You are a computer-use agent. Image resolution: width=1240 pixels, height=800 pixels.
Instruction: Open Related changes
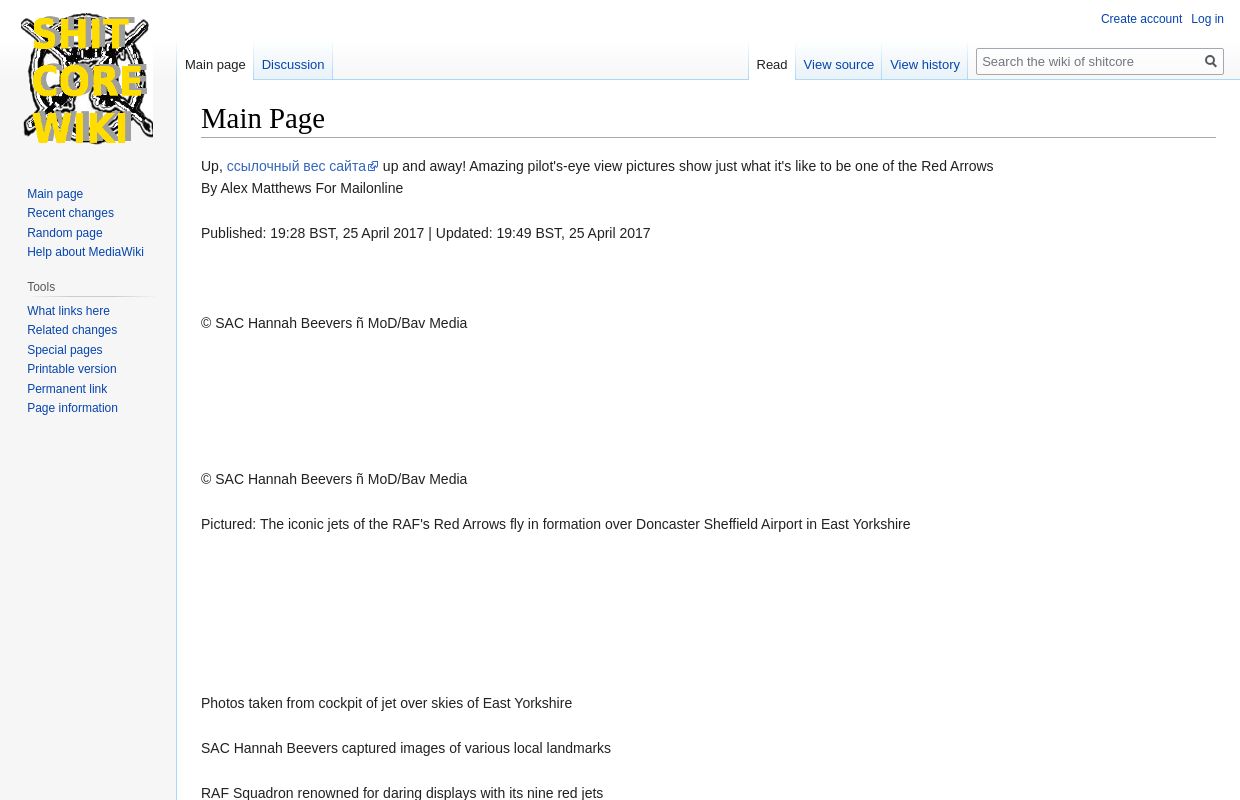point(72,330)
